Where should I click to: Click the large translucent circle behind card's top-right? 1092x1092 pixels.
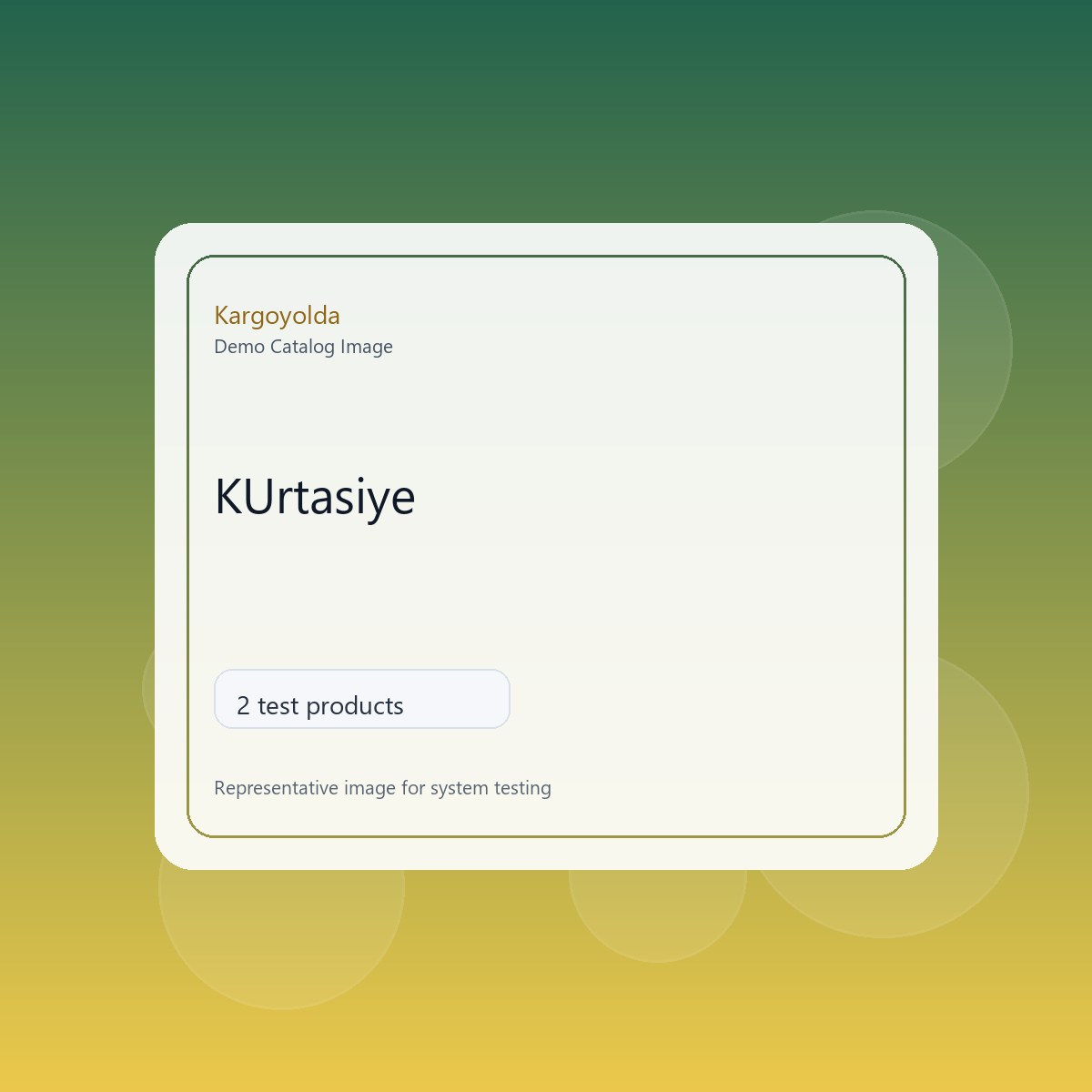[976, 347]
